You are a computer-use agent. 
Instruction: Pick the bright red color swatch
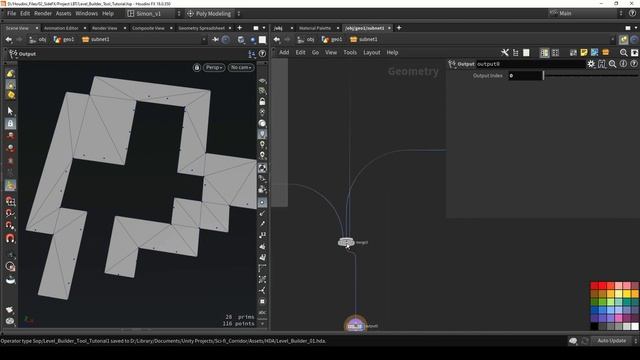click(x=602, y=285)
